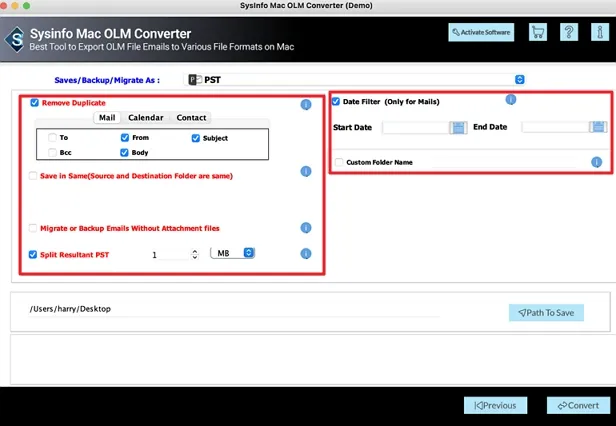Uncheck the Date Filter checkbox
This screenshot has height=426, width=616.
coord(336,101)
